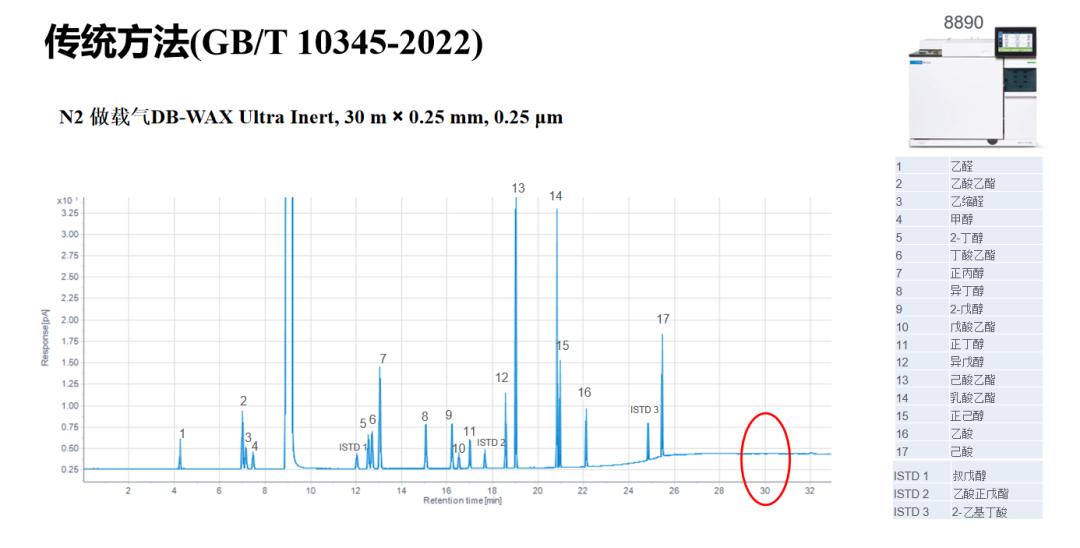The image size is (1080, 548).
Task: Click x-axis tick value 32
Action: tap(810, 491)
